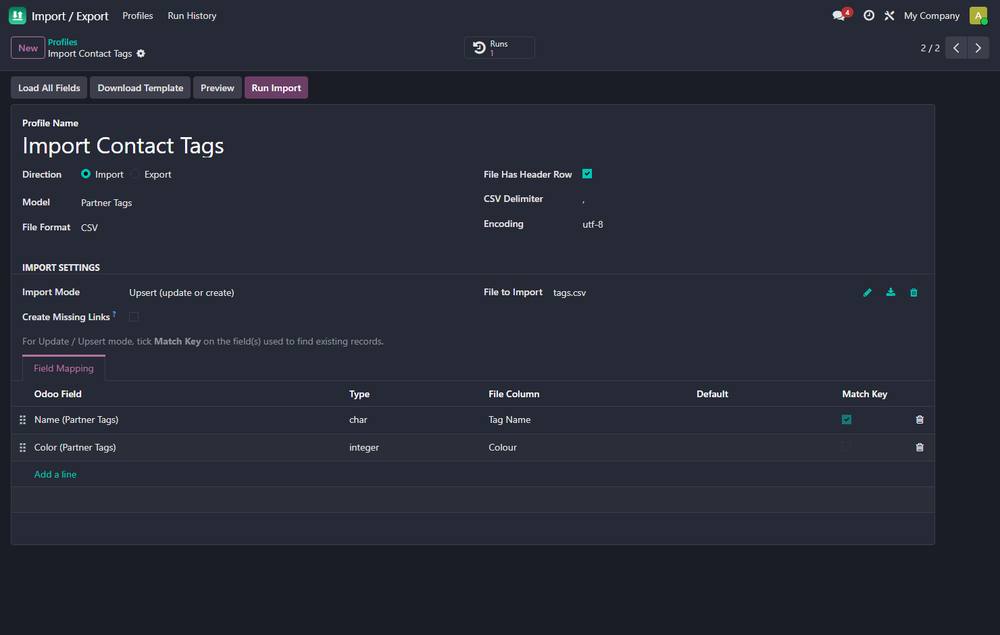Open the gear actions menu beside Import Contact Tags
The image size is (1000, 635).
(141, 54)
